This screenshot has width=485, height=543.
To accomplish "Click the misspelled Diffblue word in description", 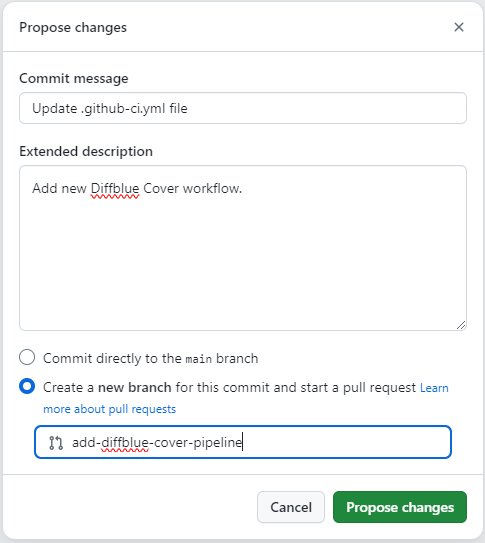I will [x=115, y=189].
